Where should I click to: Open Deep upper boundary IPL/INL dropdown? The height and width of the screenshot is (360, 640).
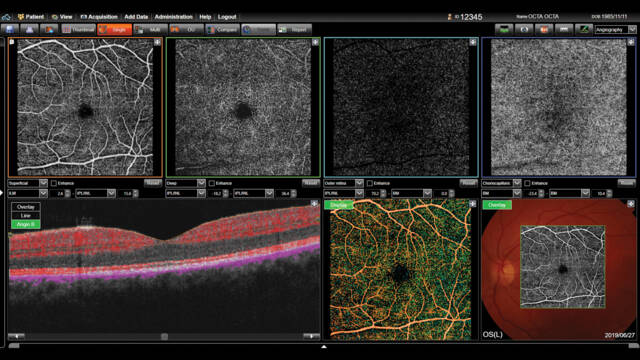[x=185, y=193]
